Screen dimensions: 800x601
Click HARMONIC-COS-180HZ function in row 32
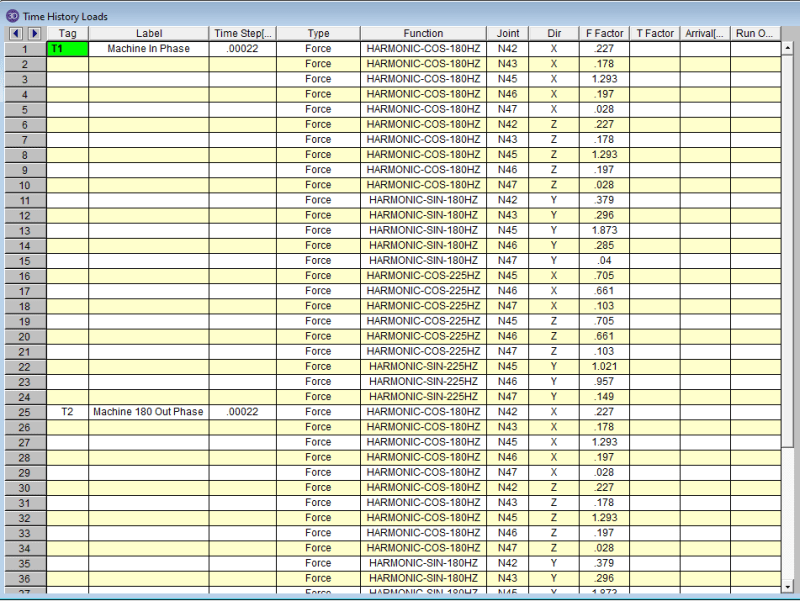point(423,517)
